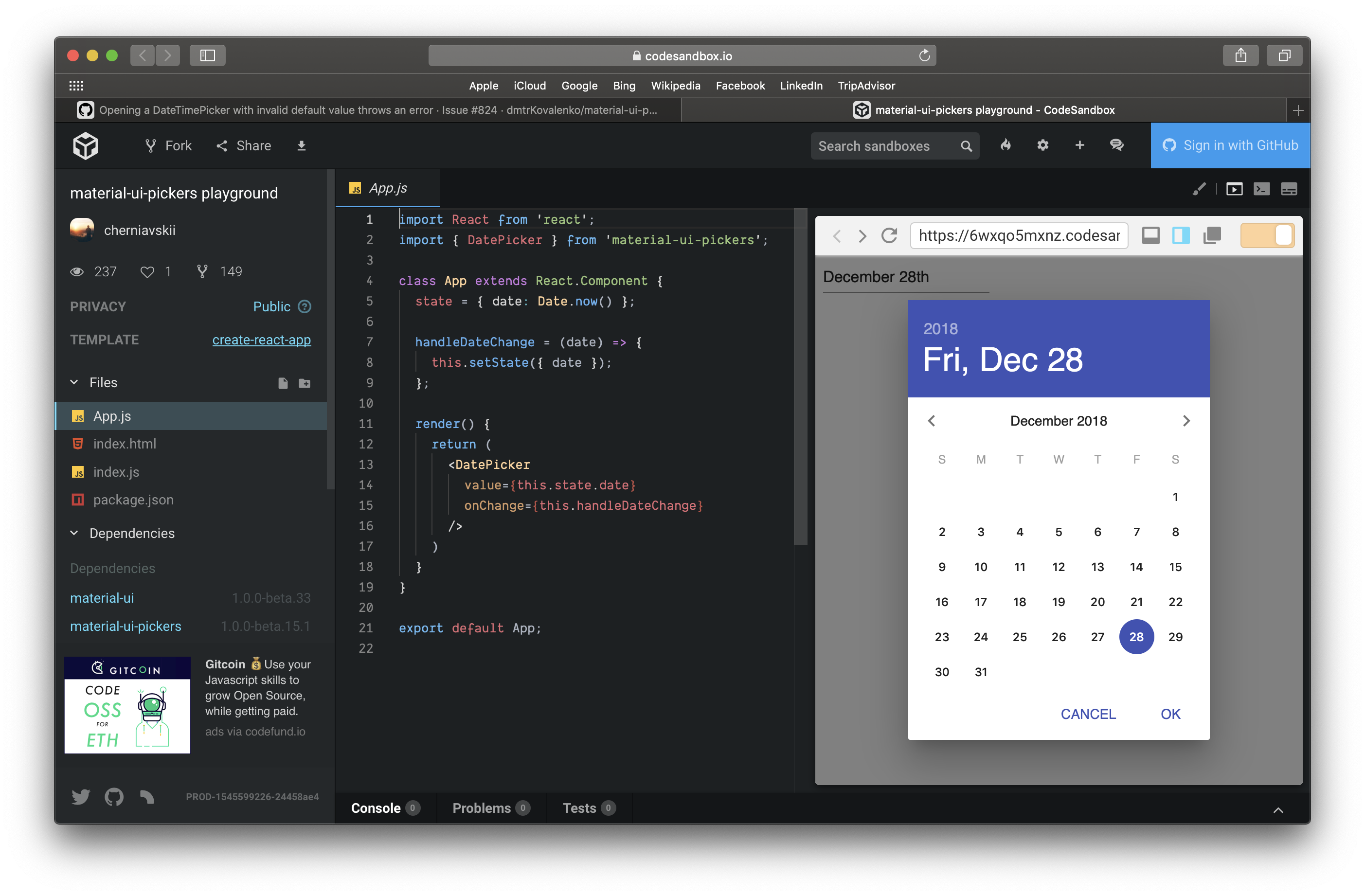Open the GitHub issue #824 browser tab
The image size is (1365, 896).
click(368, 110)
